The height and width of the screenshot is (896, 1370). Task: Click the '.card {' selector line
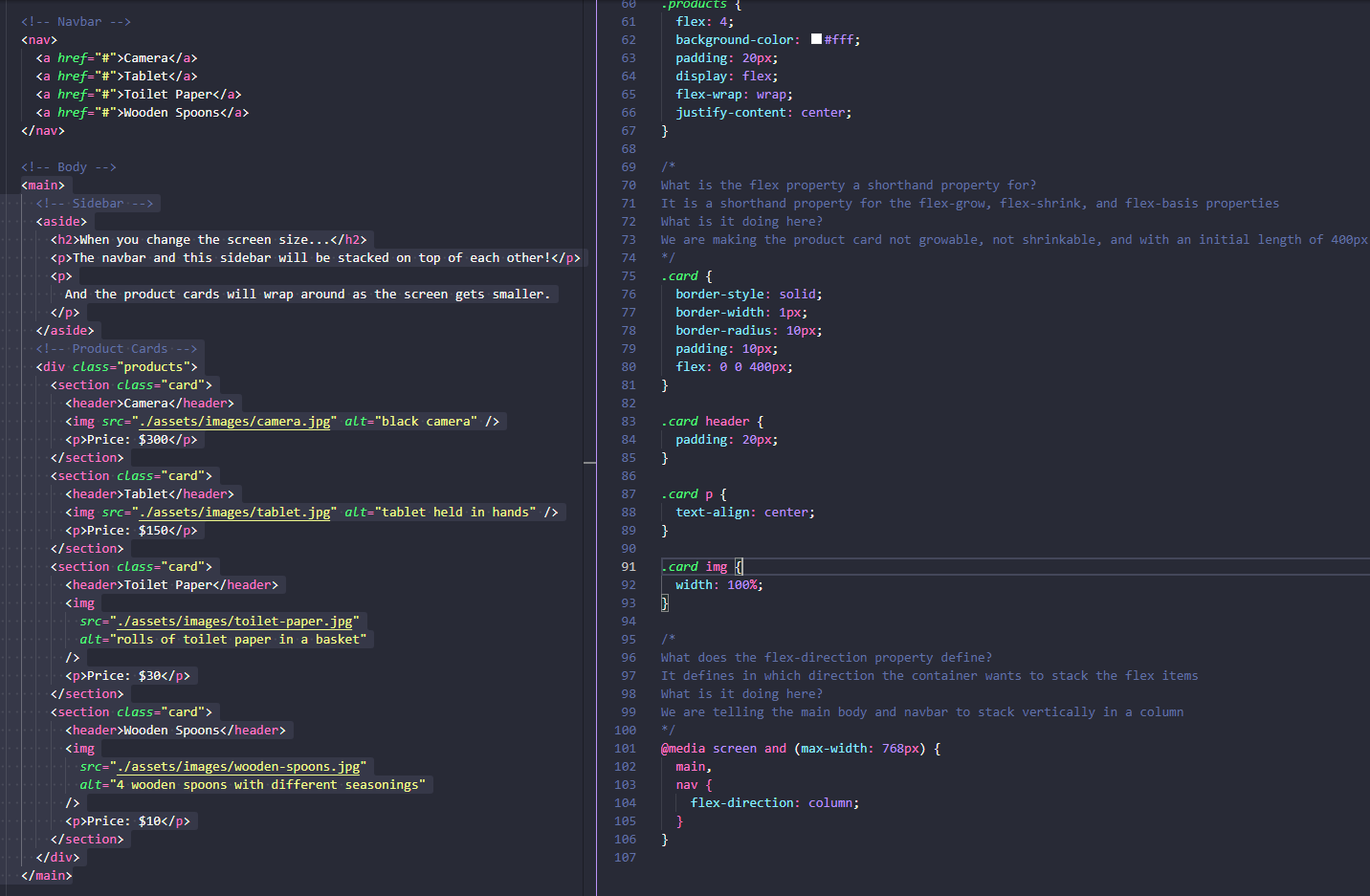[x=687, y=275]
